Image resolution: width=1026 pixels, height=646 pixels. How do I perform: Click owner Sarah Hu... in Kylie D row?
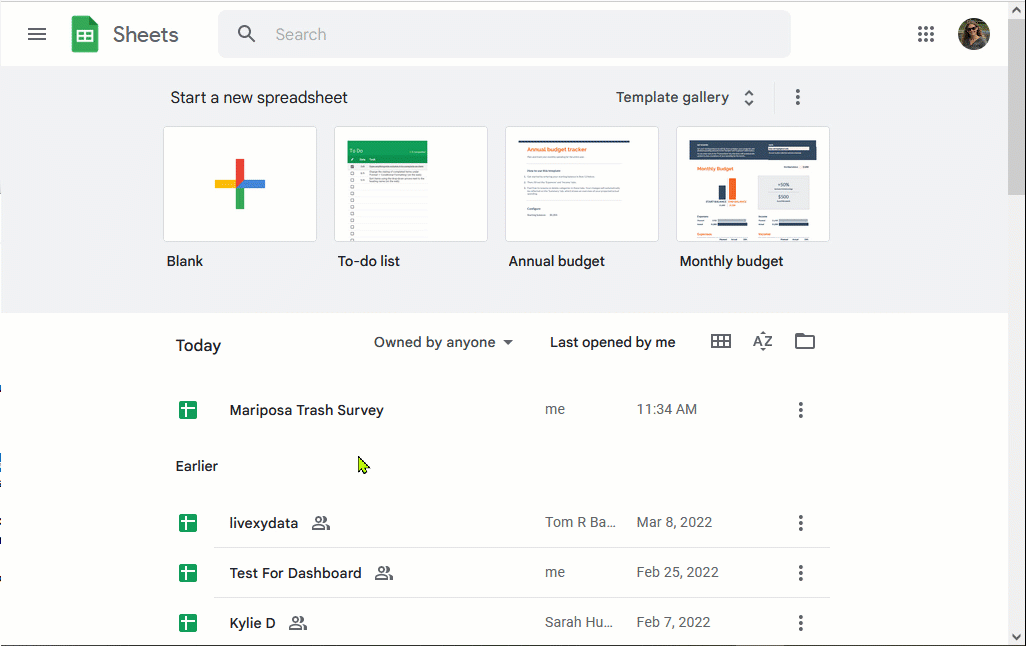[579, 622]
